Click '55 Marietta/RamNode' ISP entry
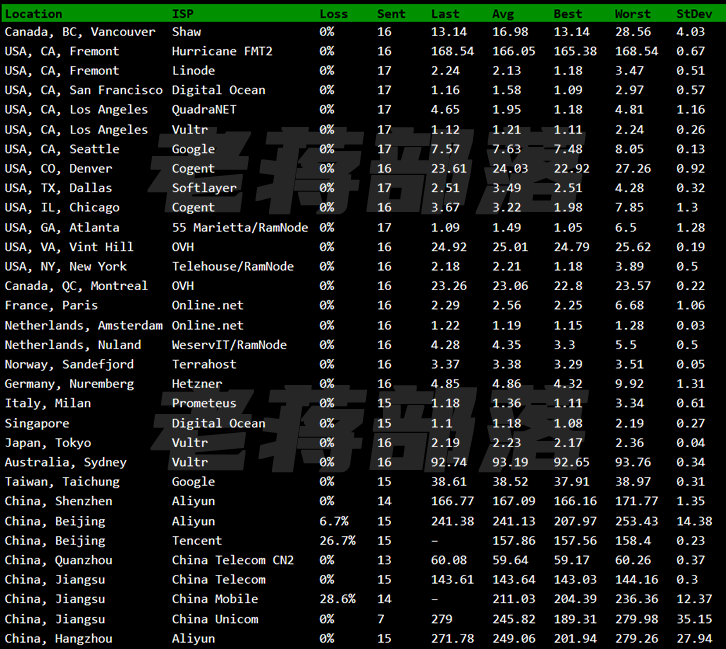Viewport: 726px width, 649px height. [x=240, y=228]
